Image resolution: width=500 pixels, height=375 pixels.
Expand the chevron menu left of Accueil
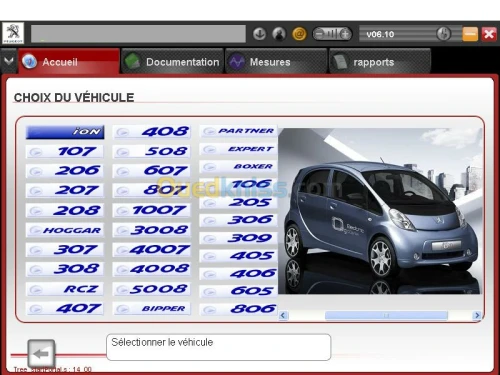tap(8, 61)
